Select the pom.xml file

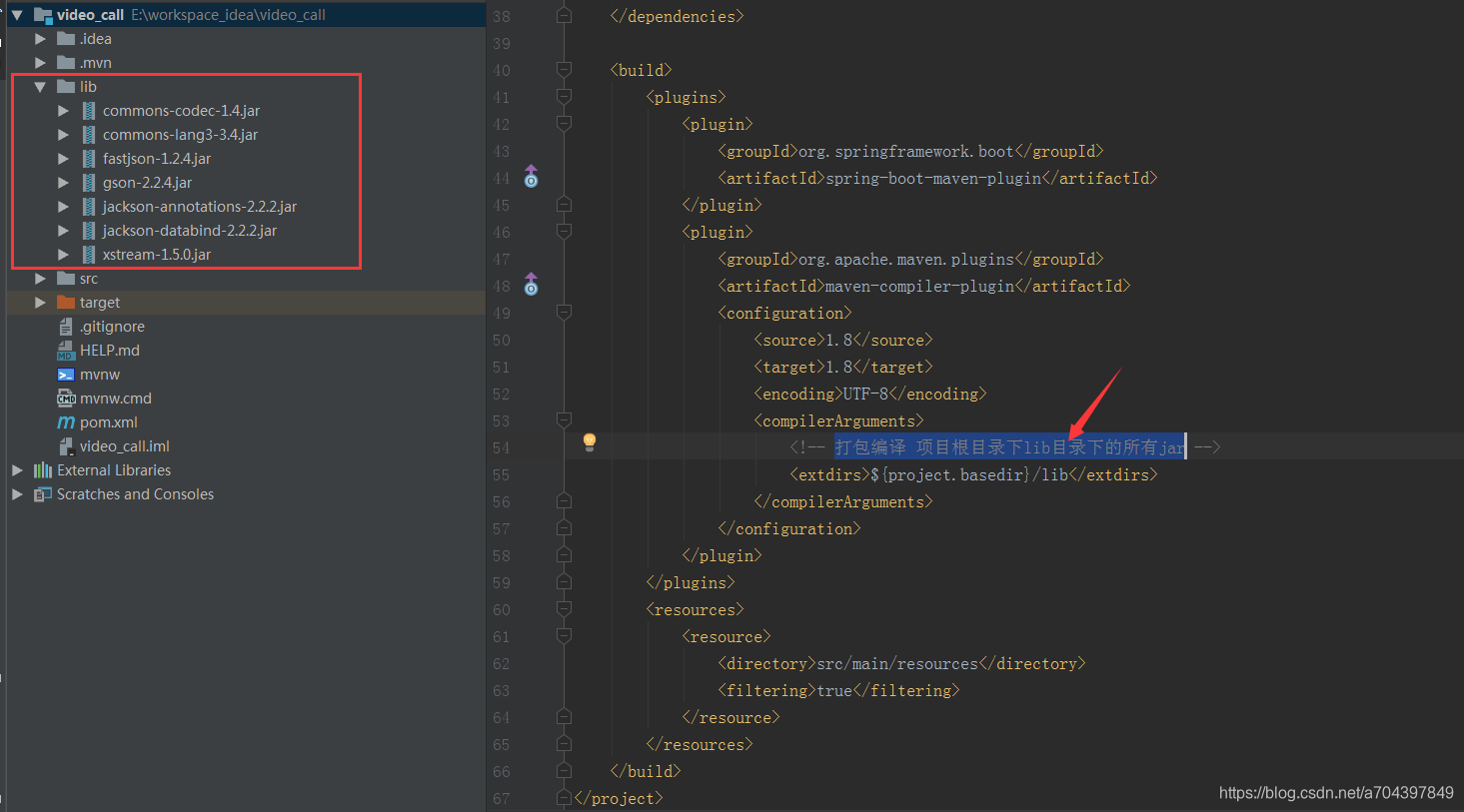pyautogui.click(x=109, y=422)
